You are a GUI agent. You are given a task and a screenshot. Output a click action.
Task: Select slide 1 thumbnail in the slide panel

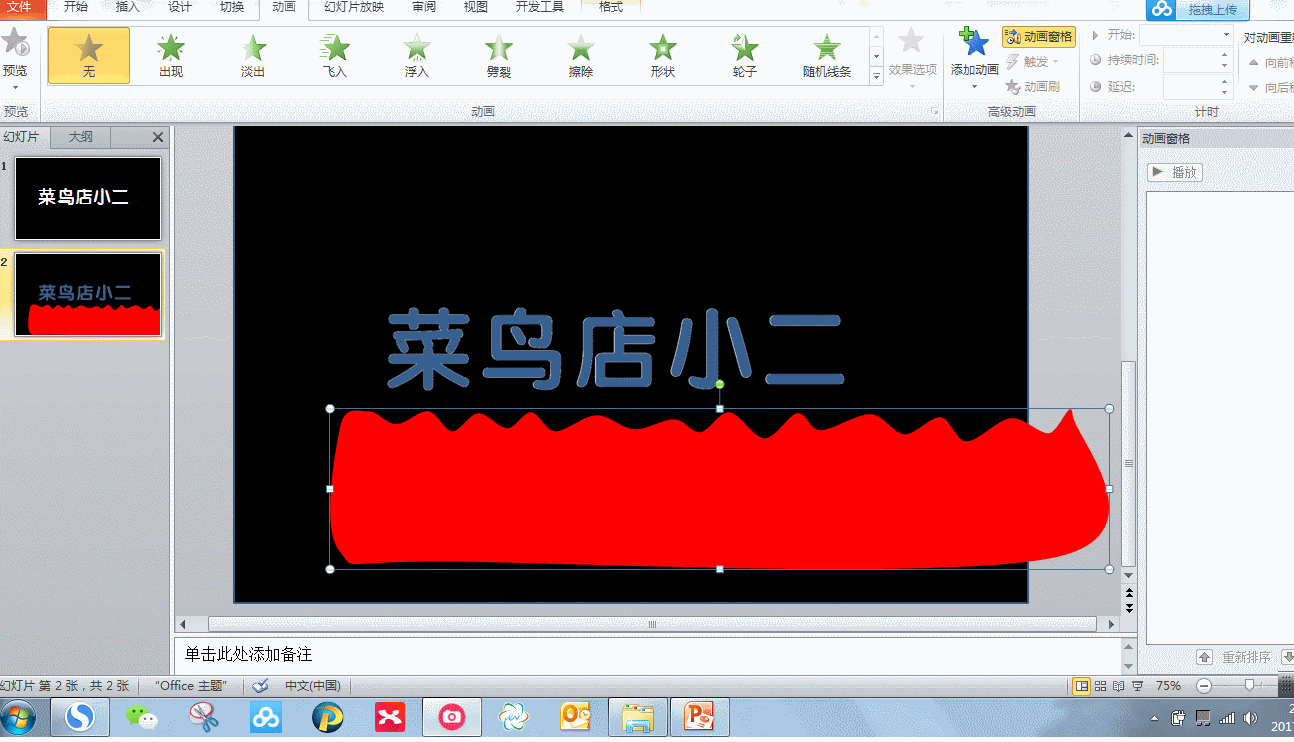tap(87, 198)
